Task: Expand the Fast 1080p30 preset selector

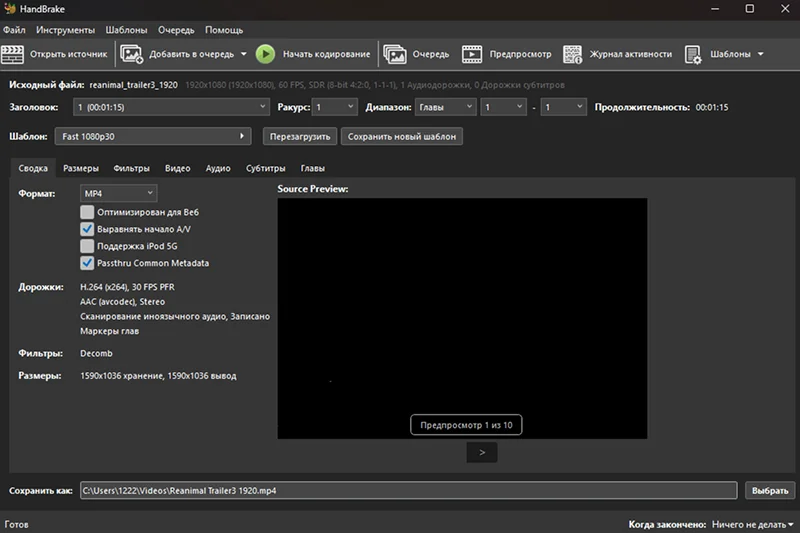Action: [153, 136]
